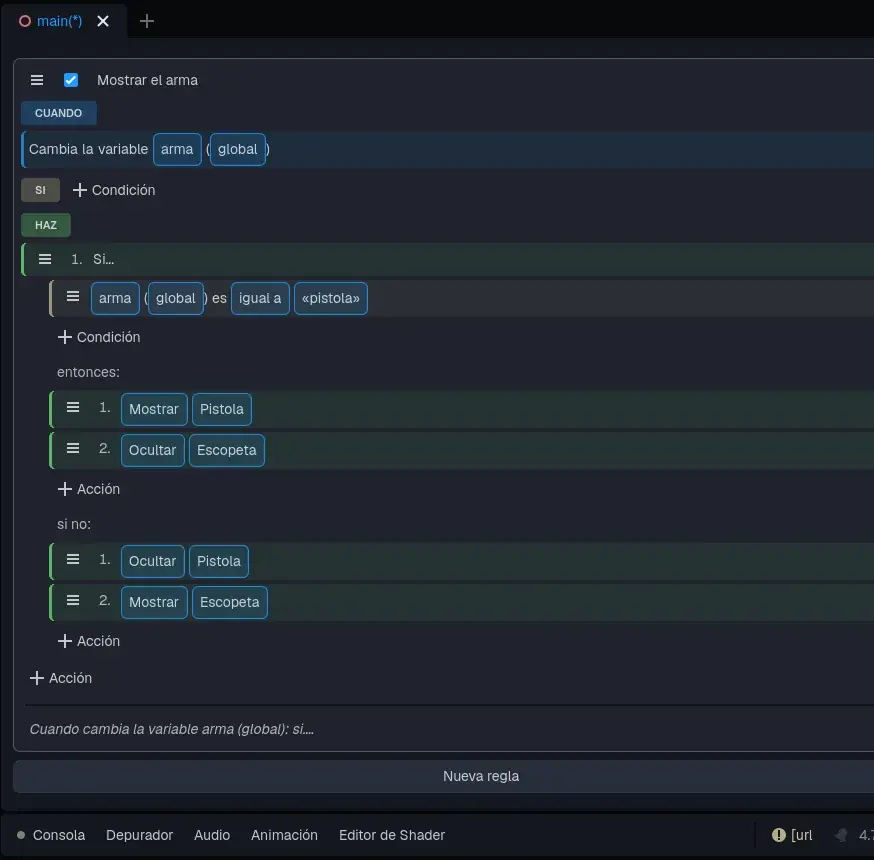Open a new tab with the plus icon
Viewport: 874px width, 860px height.
click(147, 21)
